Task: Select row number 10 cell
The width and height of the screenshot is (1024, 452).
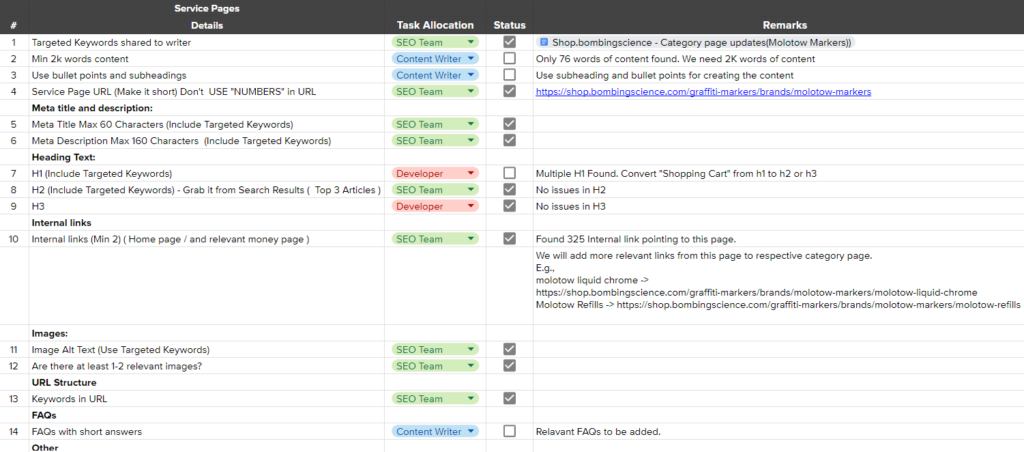Action: tap(14, 239)
